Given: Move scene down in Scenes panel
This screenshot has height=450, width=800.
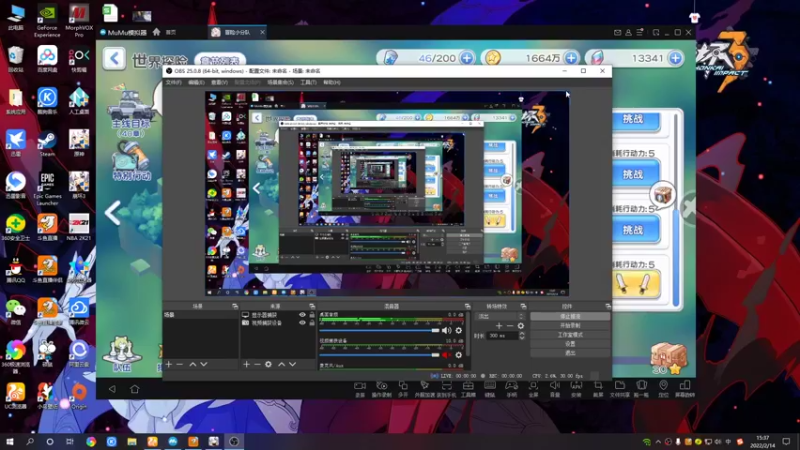Looking at the screenshot, I should click(204, 364).
